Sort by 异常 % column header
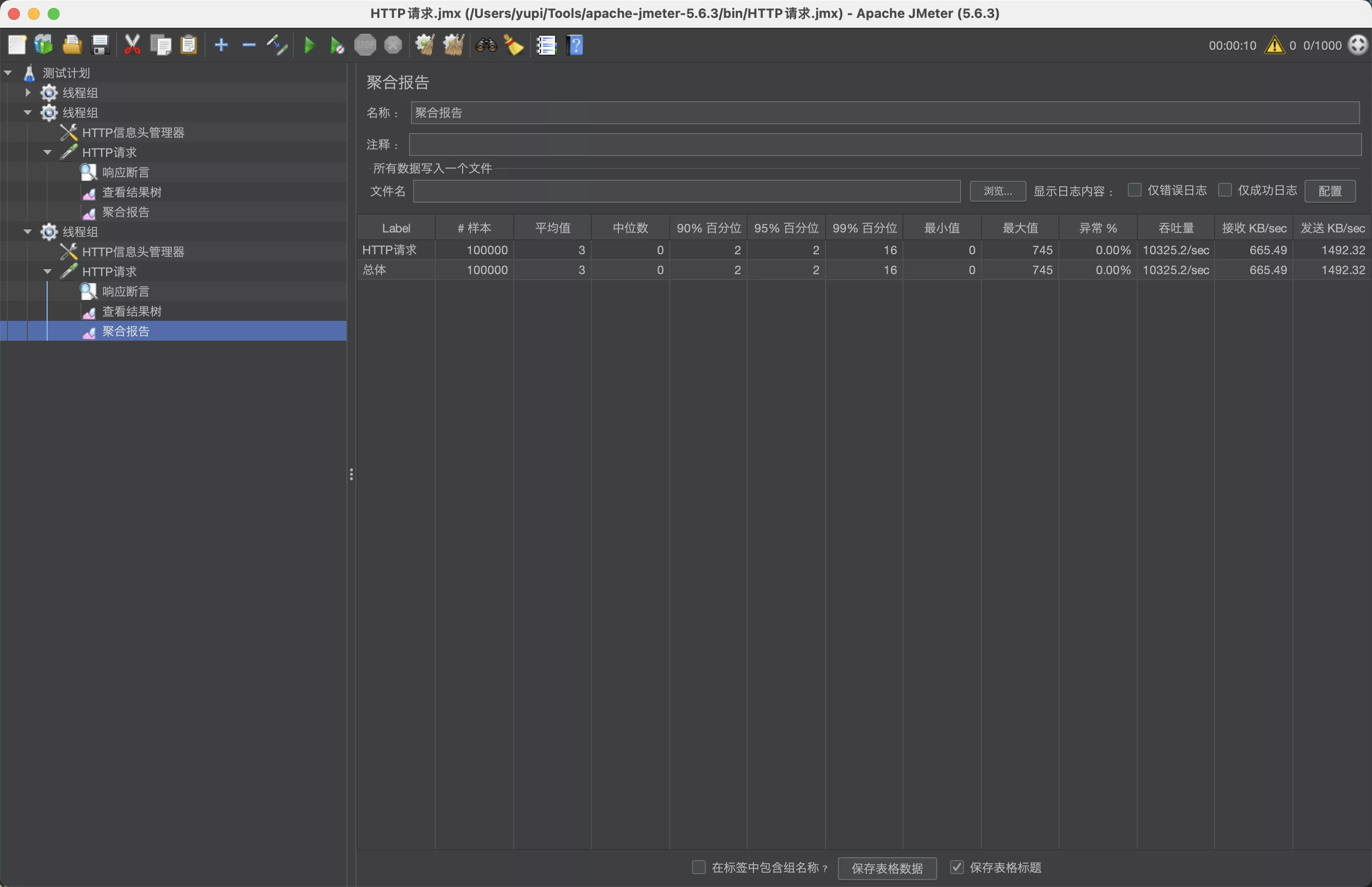1372x887 pixels. point(1098,228)
